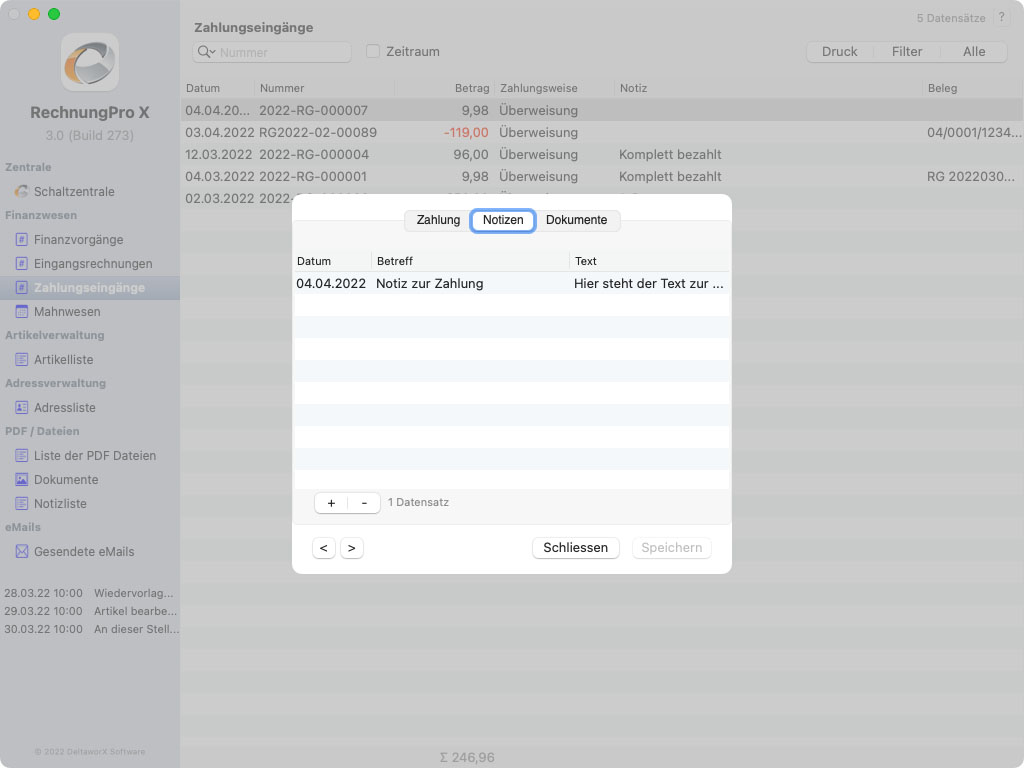
Task: Click the Schaltzentrale sidebar icon
Action: point(21,192)
